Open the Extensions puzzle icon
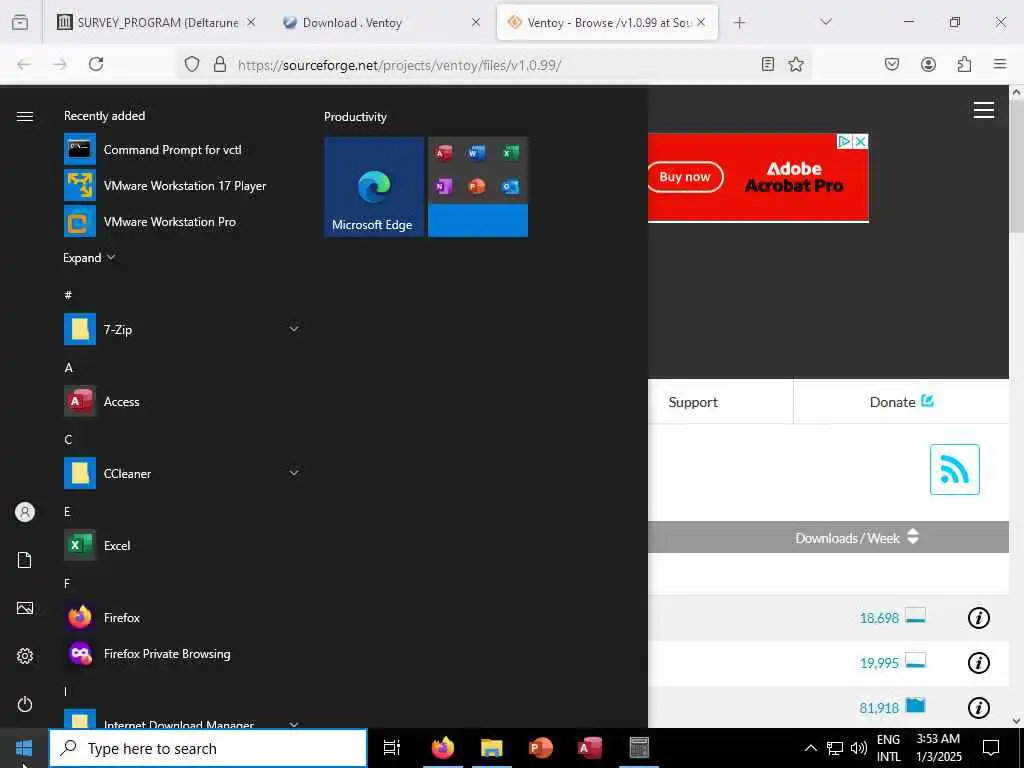Viewport: 1024px width, 768px height. (964, 64)
